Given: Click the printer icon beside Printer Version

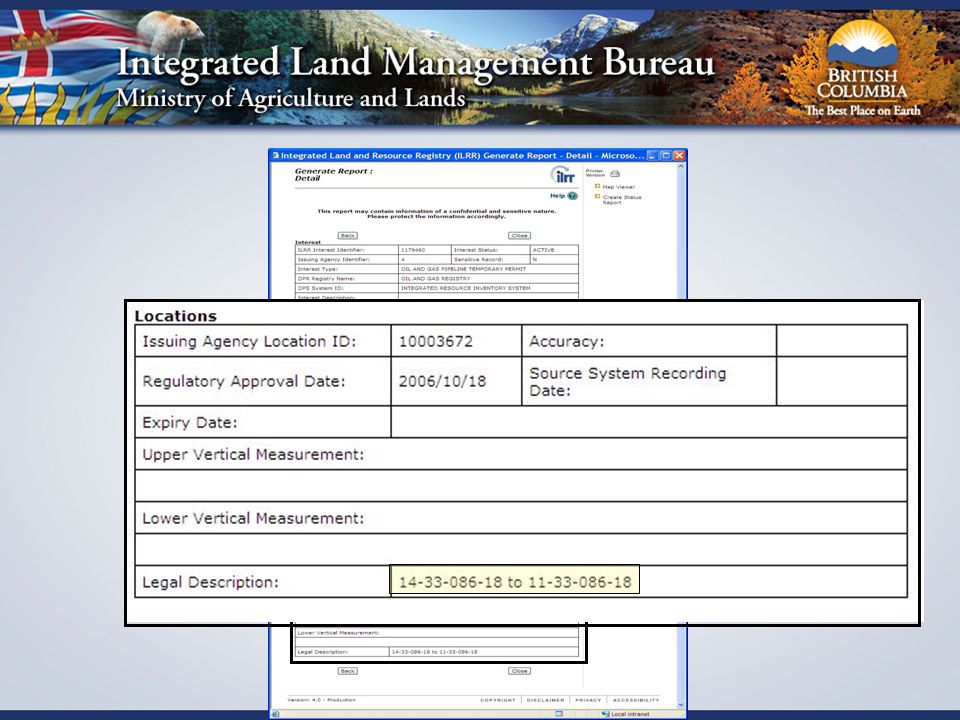Looking at the screenshot, I should [x=615, y=174].
